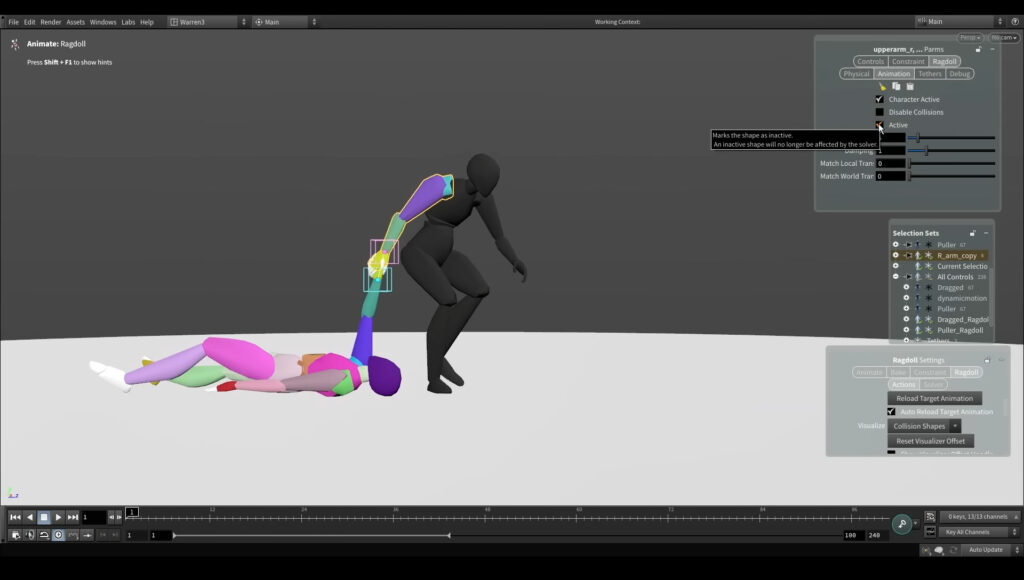The width and height of the screenshot is (1024, 580).
Task: Click the refresh icon near Auto Update
Action: coord(953,550)
